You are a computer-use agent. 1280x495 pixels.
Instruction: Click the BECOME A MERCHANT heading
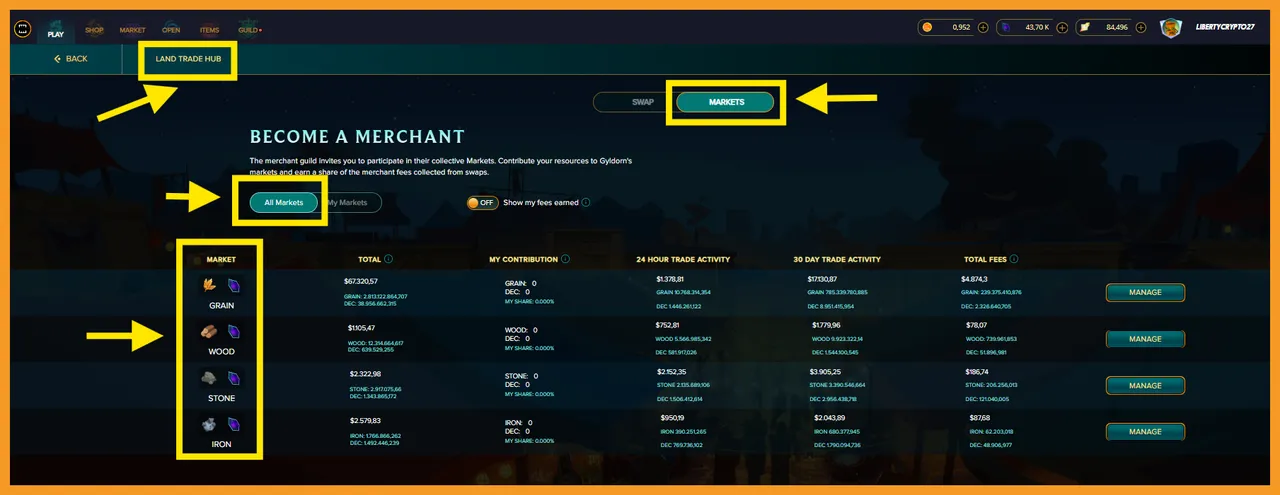pyautogui.click(x=357, y=137)
